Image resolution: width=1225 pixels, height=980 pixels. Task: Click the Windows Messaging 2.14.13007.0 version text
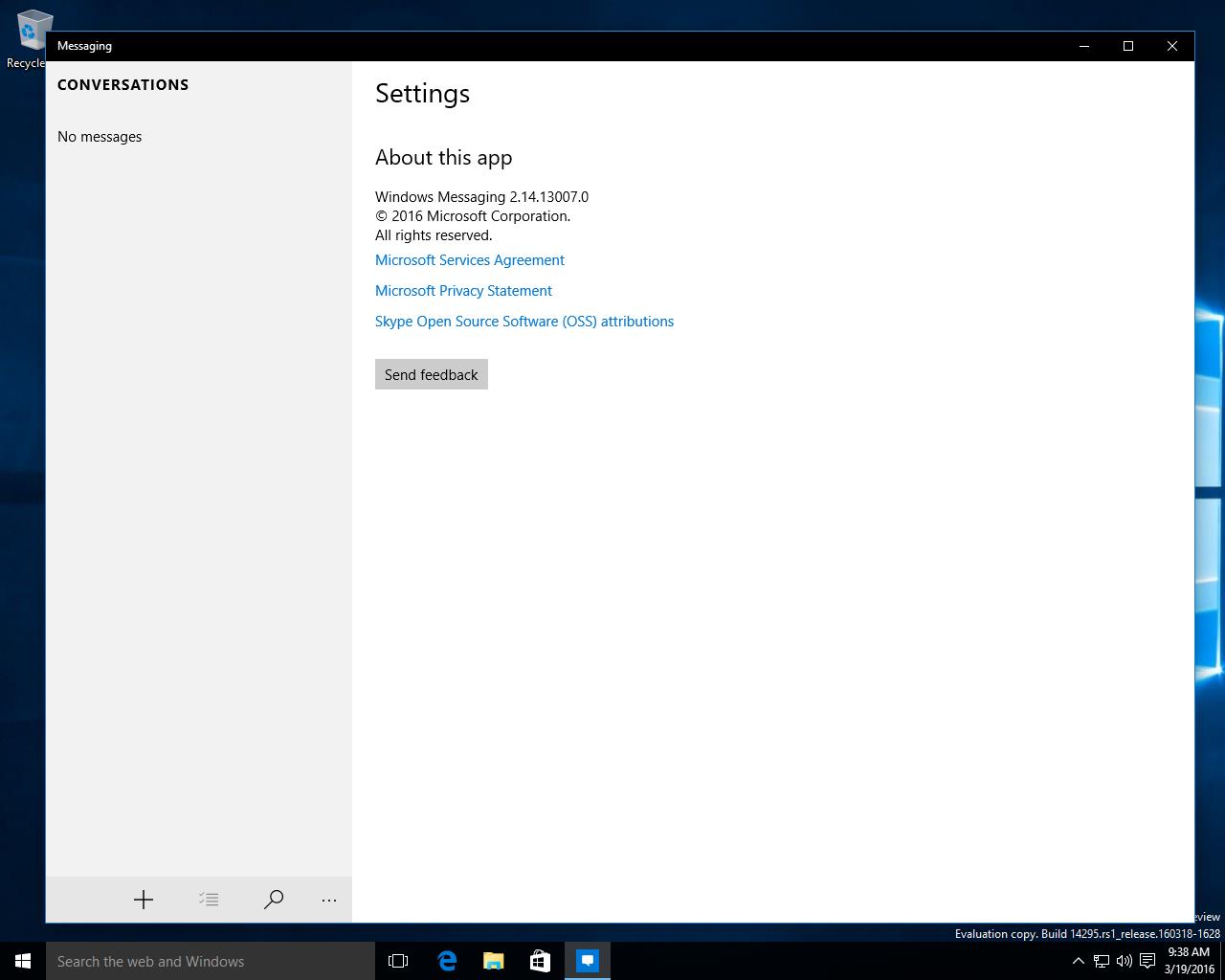[481, 197]
